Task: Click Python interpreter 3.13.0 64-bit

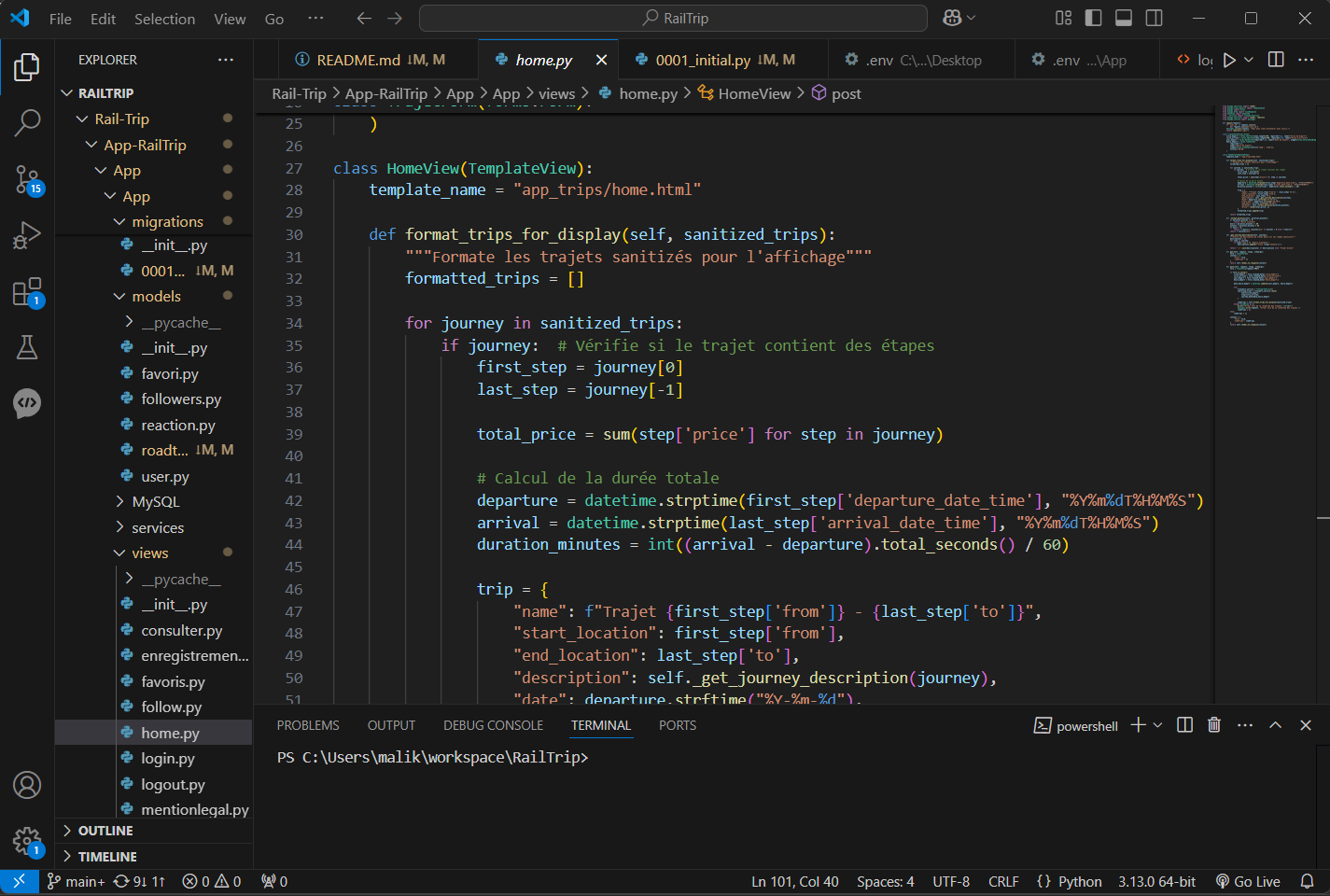Action: click(x=1157, y=882)
